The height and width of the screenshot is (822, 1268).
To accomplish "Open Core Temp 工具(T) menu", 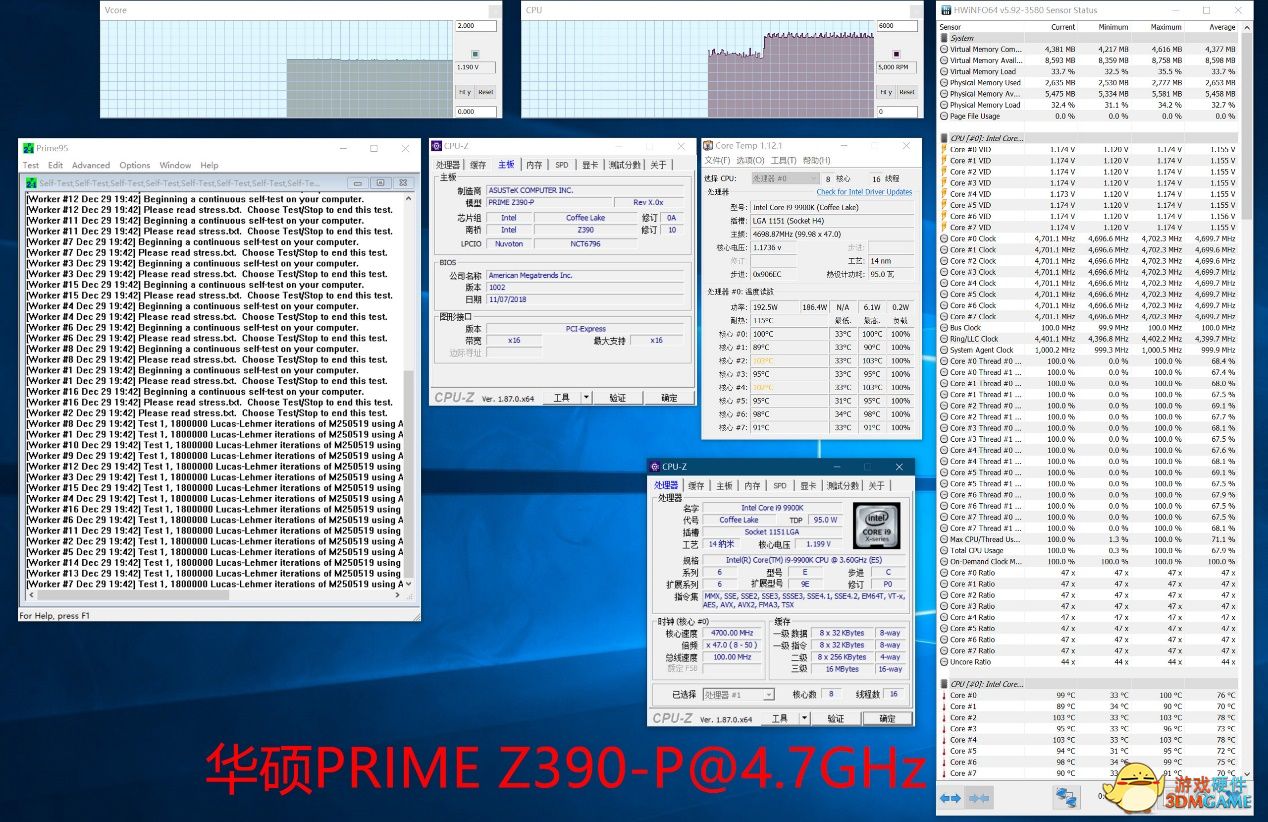I will tap(783, 161).
